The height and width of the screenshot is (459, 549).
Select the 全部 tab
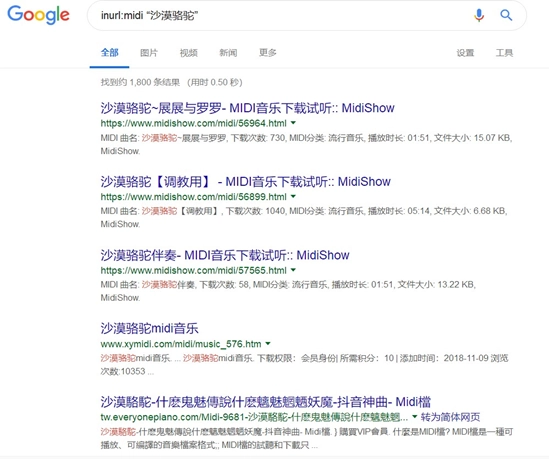(x=110, y=53)
